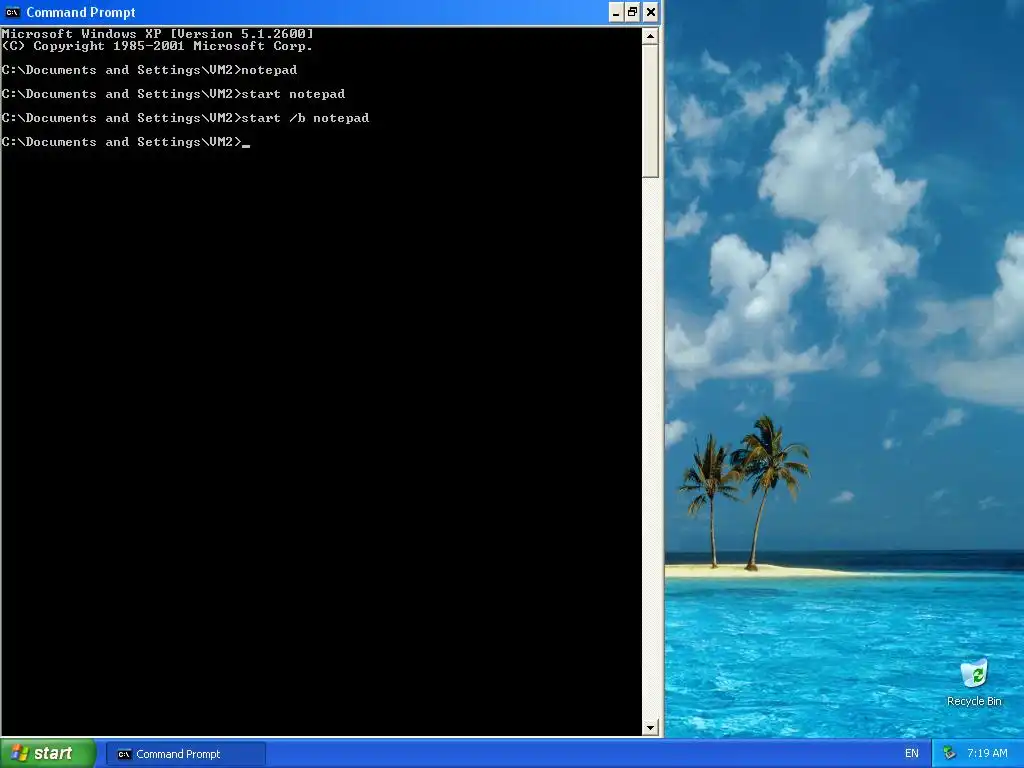Click the Command Prompt title text
The image size is (1024, 768).
click(81, 12)
